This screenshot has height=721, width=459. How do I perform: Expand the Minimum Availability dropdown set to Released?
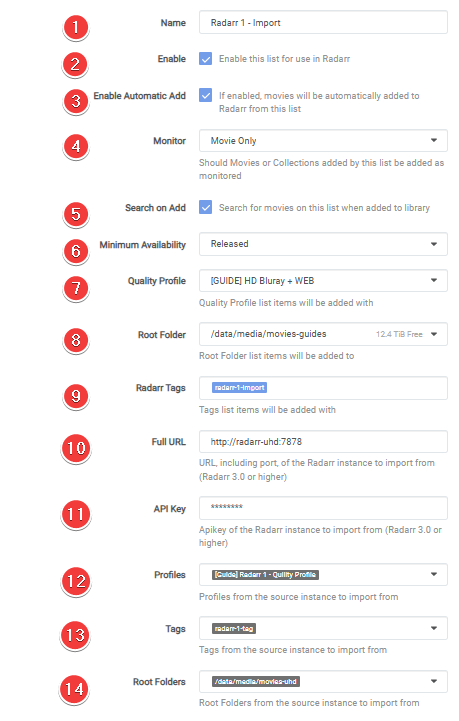coord(323,244)
